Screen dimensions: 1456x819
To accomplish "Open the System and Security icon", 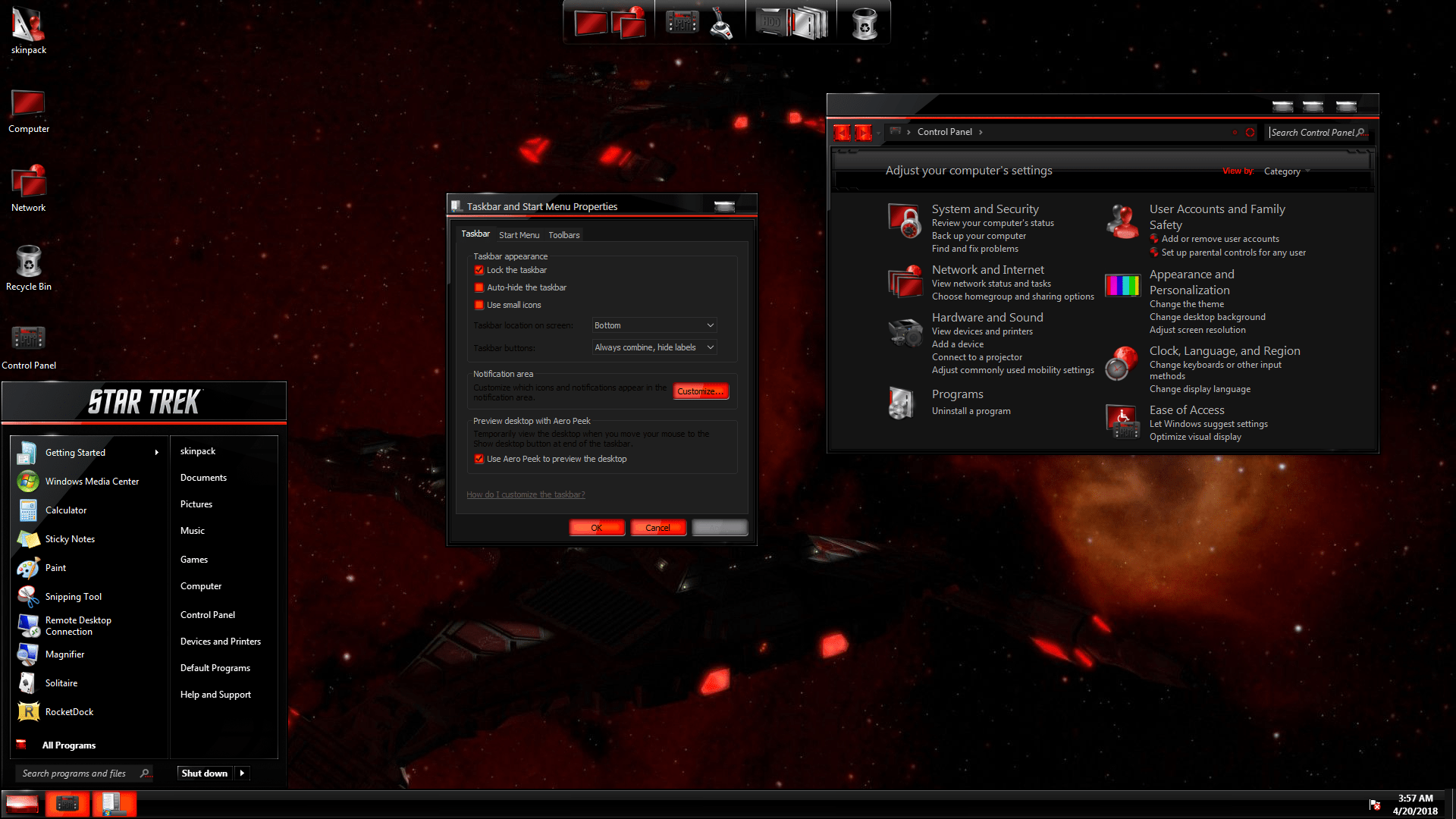I will [904, 221].
